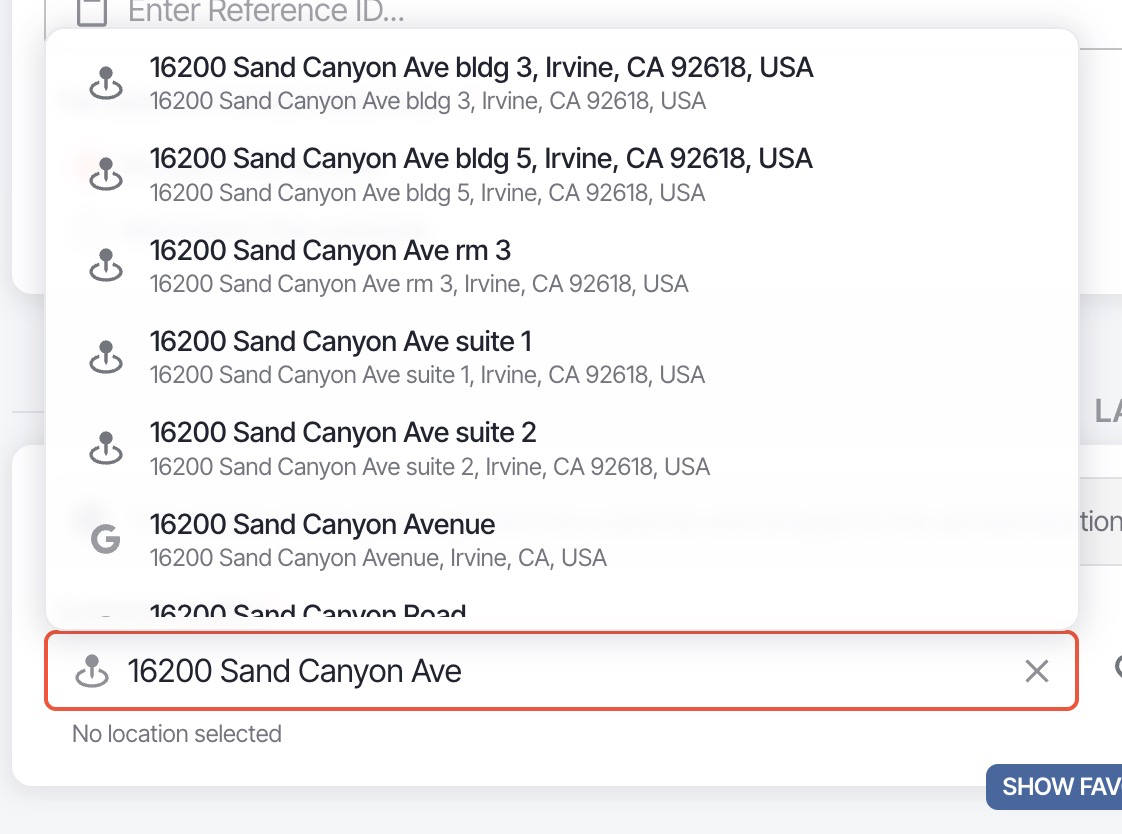Viewport: 1122px width, 834px height.
Task: Click the pin icon beside the suite 2 suggestion
Action: coord(106,447)
